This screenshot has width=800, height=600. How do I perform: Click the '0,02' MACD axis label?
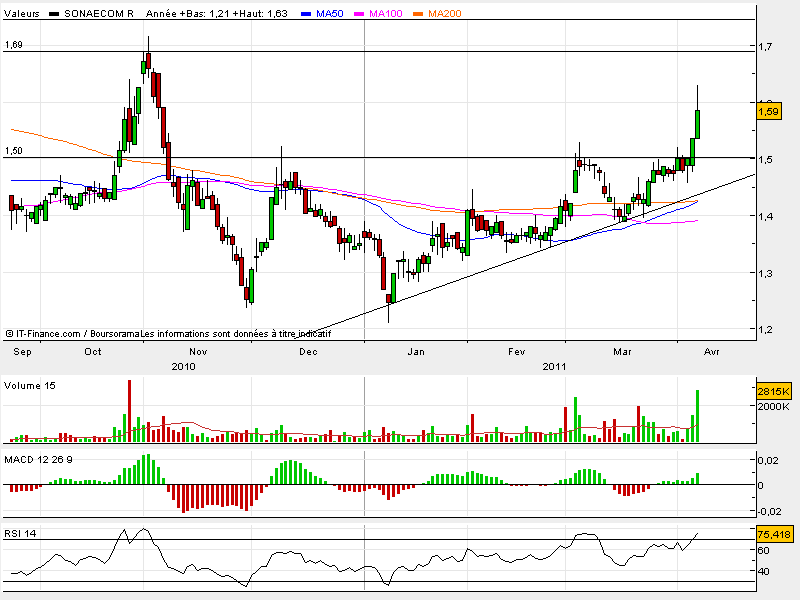768,461
